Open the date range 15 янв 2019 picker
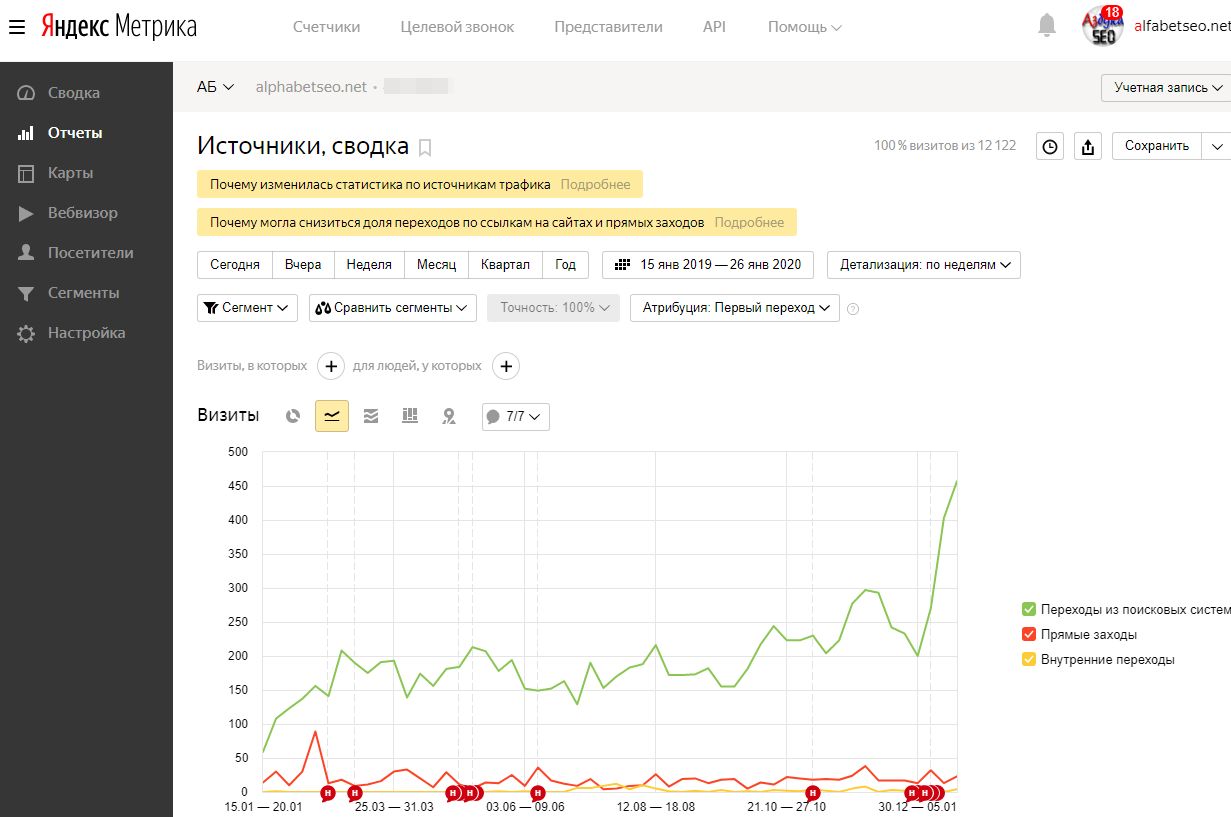The height and width of the screenshot is (817, 1231). pyautogui.click(x=707, y=265)
